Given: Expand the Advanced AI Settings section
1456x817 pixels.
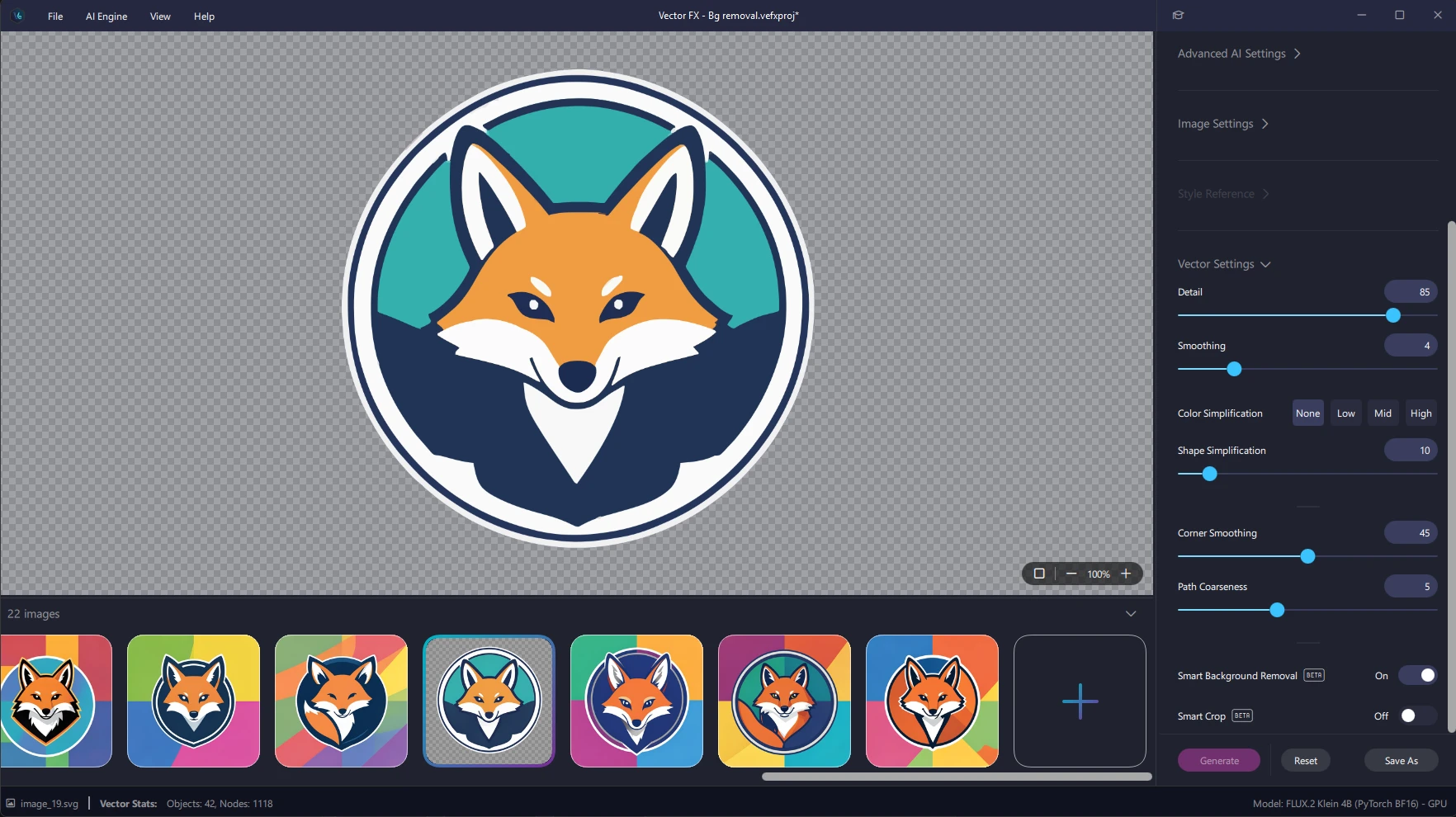Looking at the screenshot, I should [1239, 54].
